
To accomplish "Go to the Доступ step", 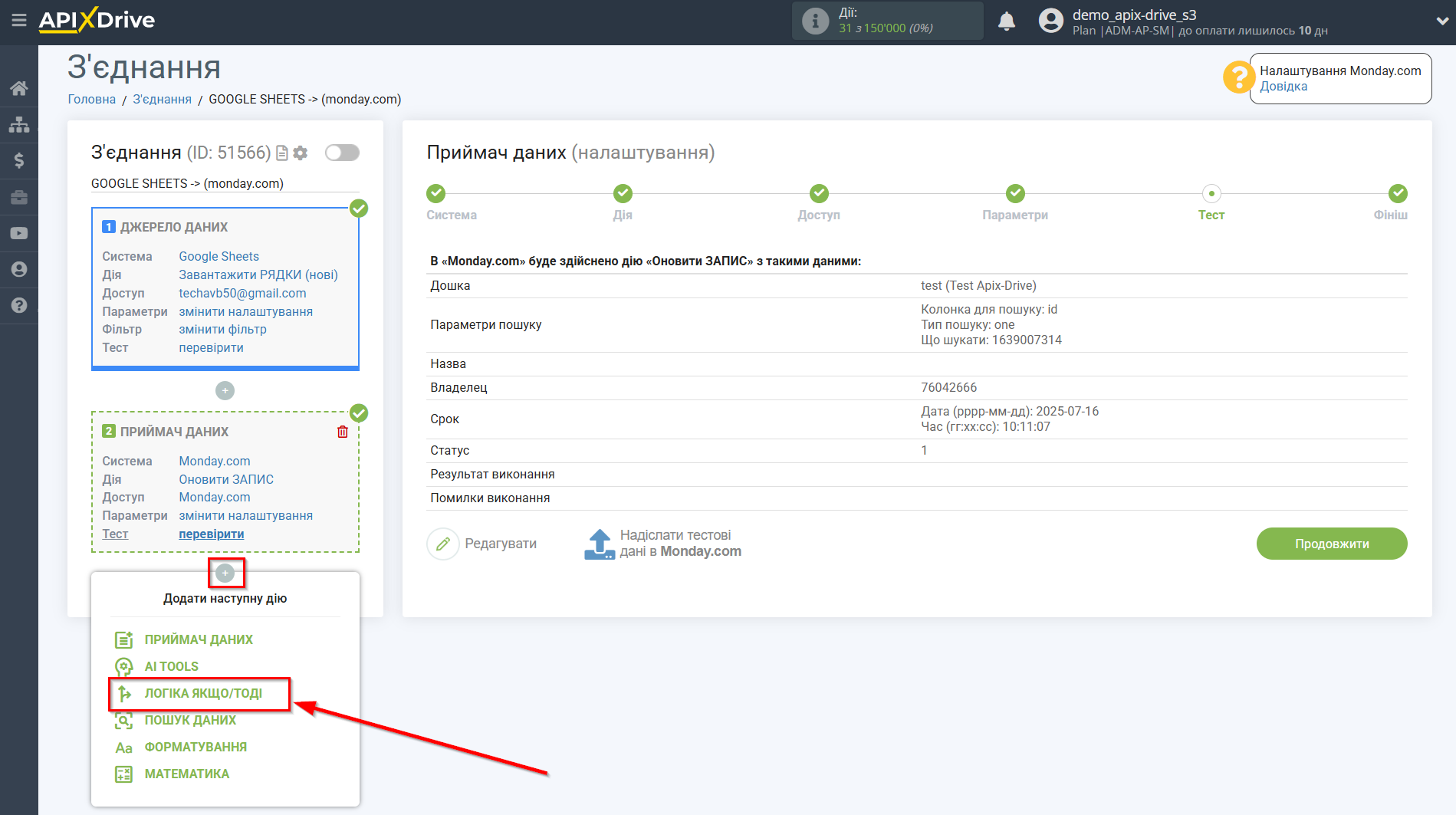I will pos(819,193).
